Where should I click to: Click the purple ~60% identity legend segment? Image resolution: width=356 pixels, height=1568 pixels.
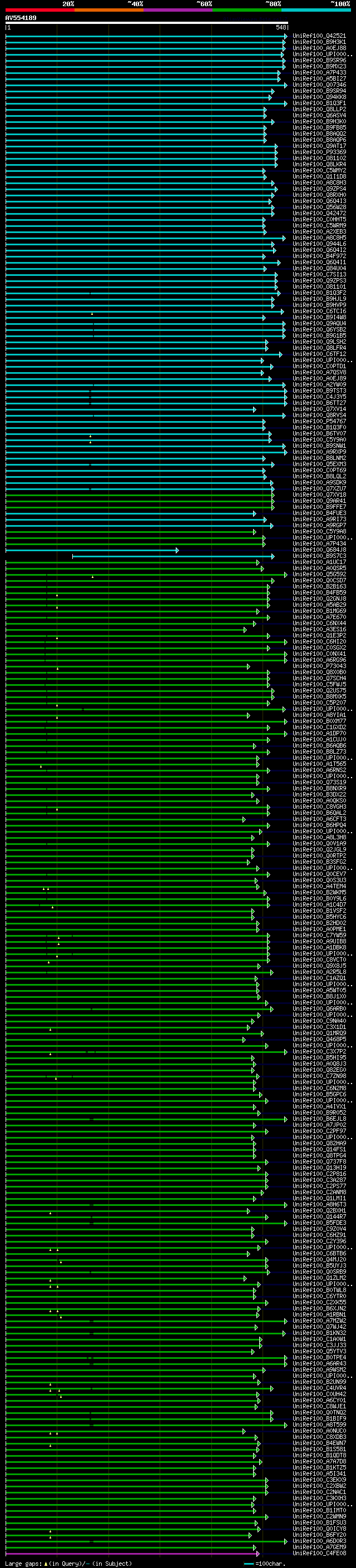(177, 10)
